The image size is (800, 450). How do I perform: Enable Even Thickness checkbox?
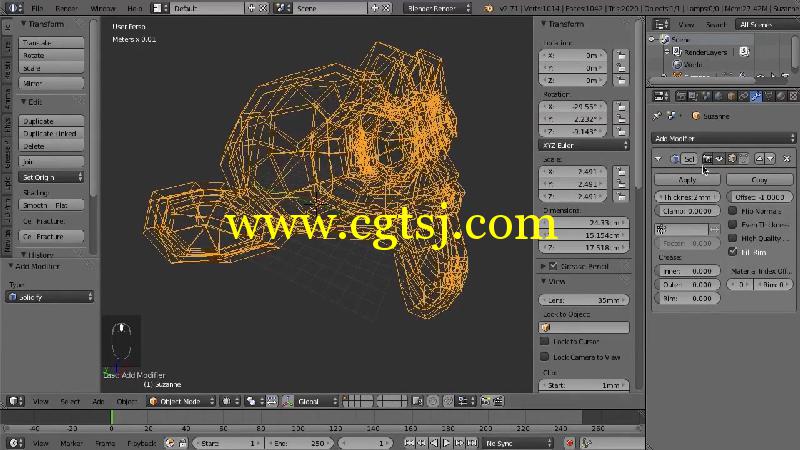click(x=733, y=224)
